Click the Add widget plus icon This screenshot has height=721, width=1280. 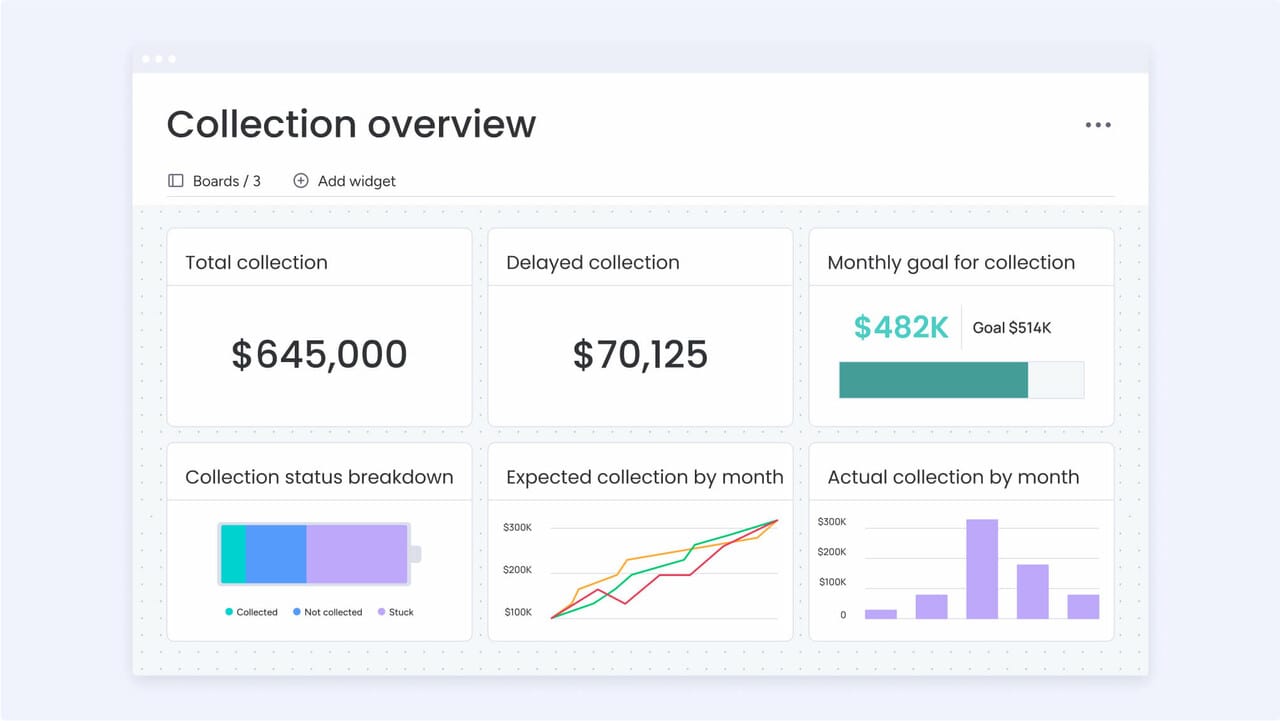pyautogui.click(x=300, y=181)
